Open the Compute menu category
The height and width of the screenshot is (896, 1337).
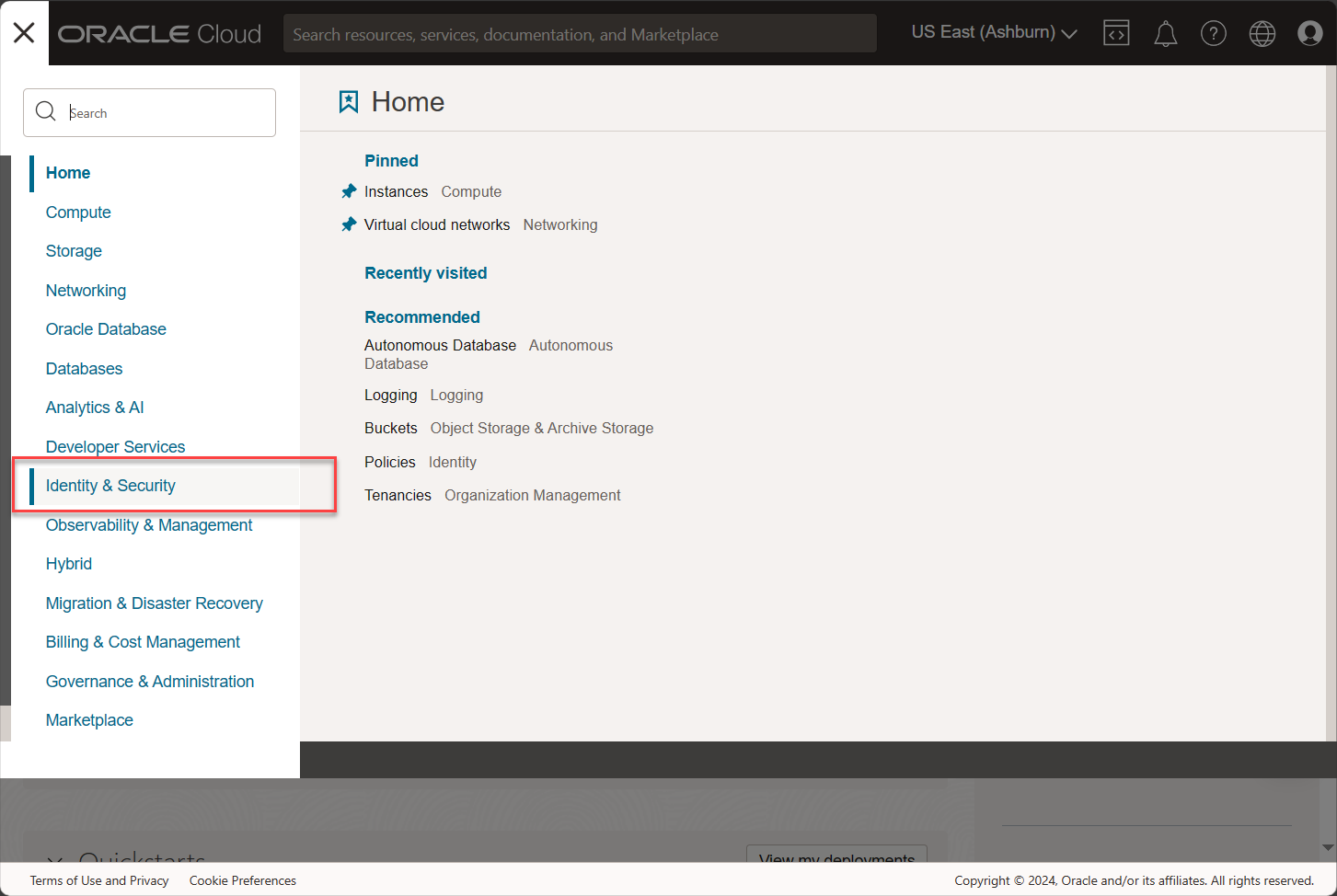pyautogui.click(x=78, y=213)
